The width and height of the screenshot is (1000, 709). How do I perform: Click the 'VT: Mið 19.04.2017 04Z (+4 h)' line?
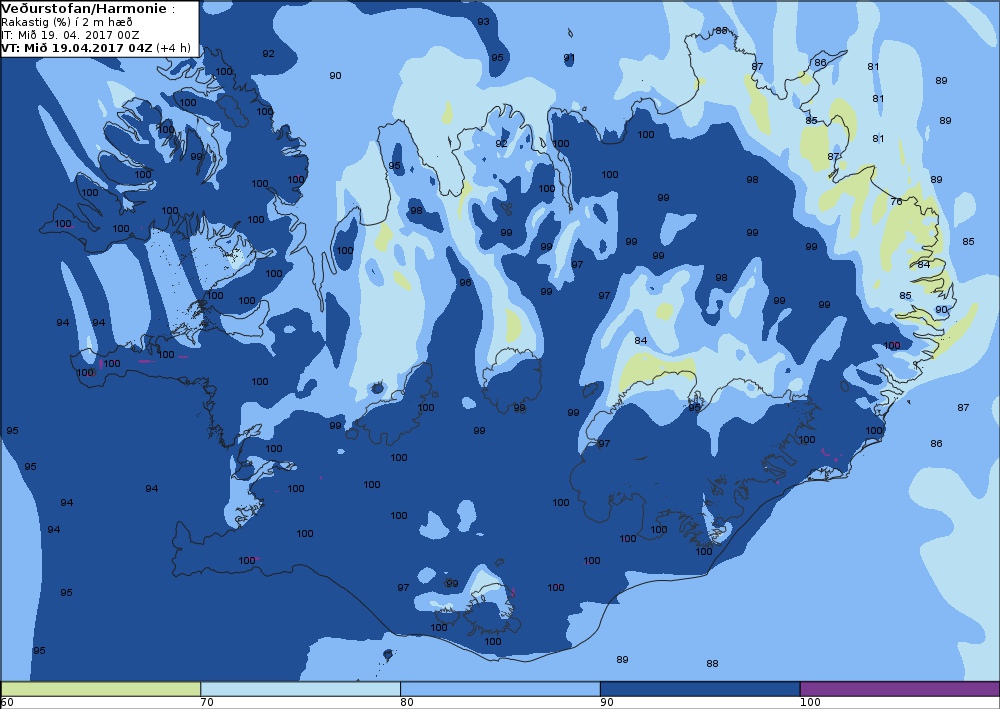pyautogui.click(x=96, y=48)
